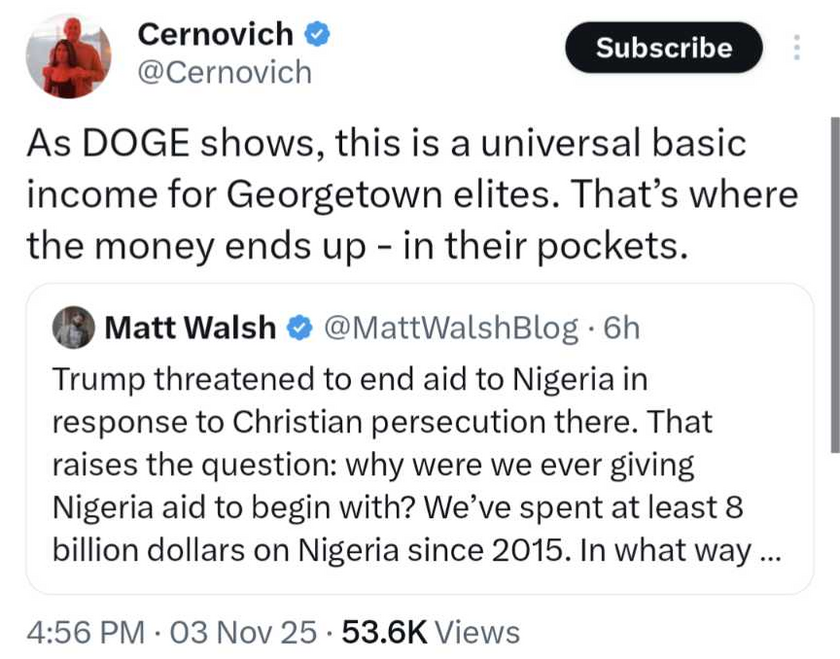Screen dimensions: 840x659
Task: Open Matt Walsh's small avatar
Action: (x=73, y=328)
